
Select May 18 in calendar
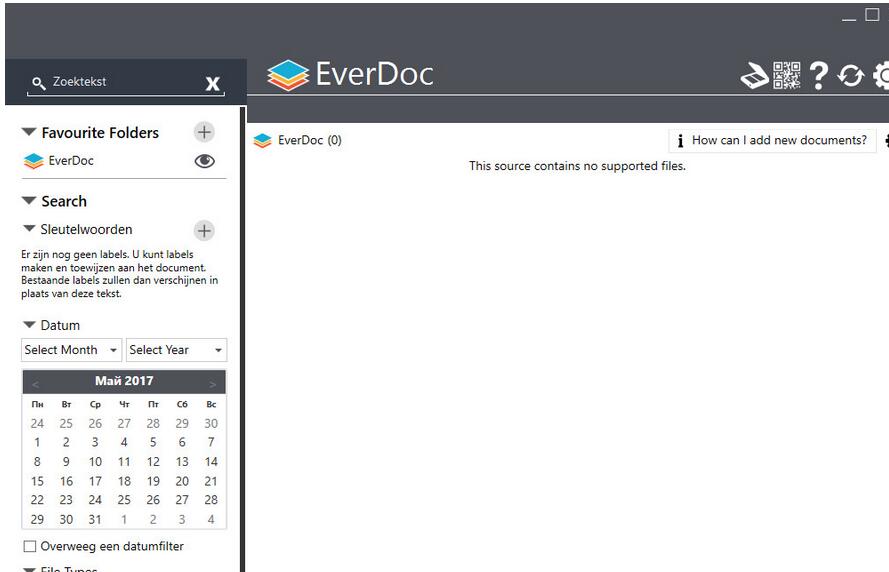click(124, 481)
